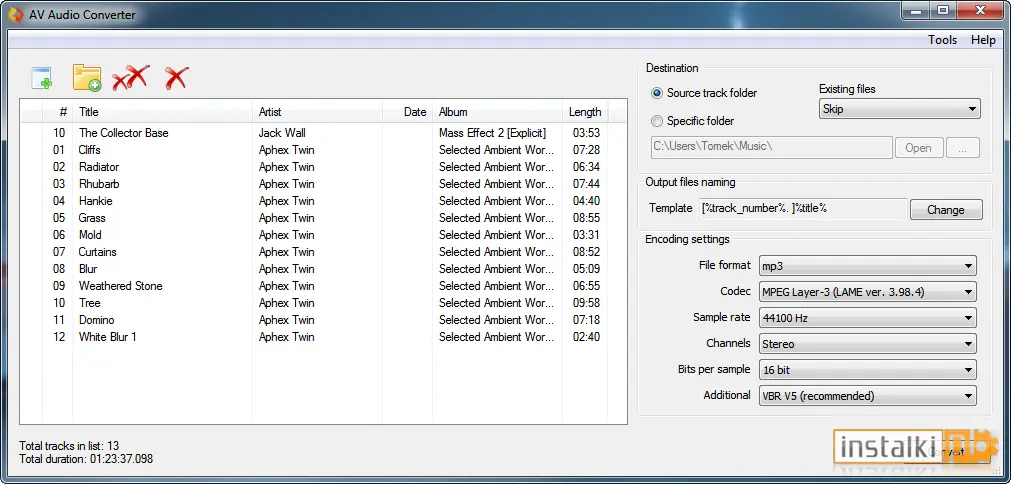Click the length 03:53
1011x484 pixels.
tap(586, 133)
